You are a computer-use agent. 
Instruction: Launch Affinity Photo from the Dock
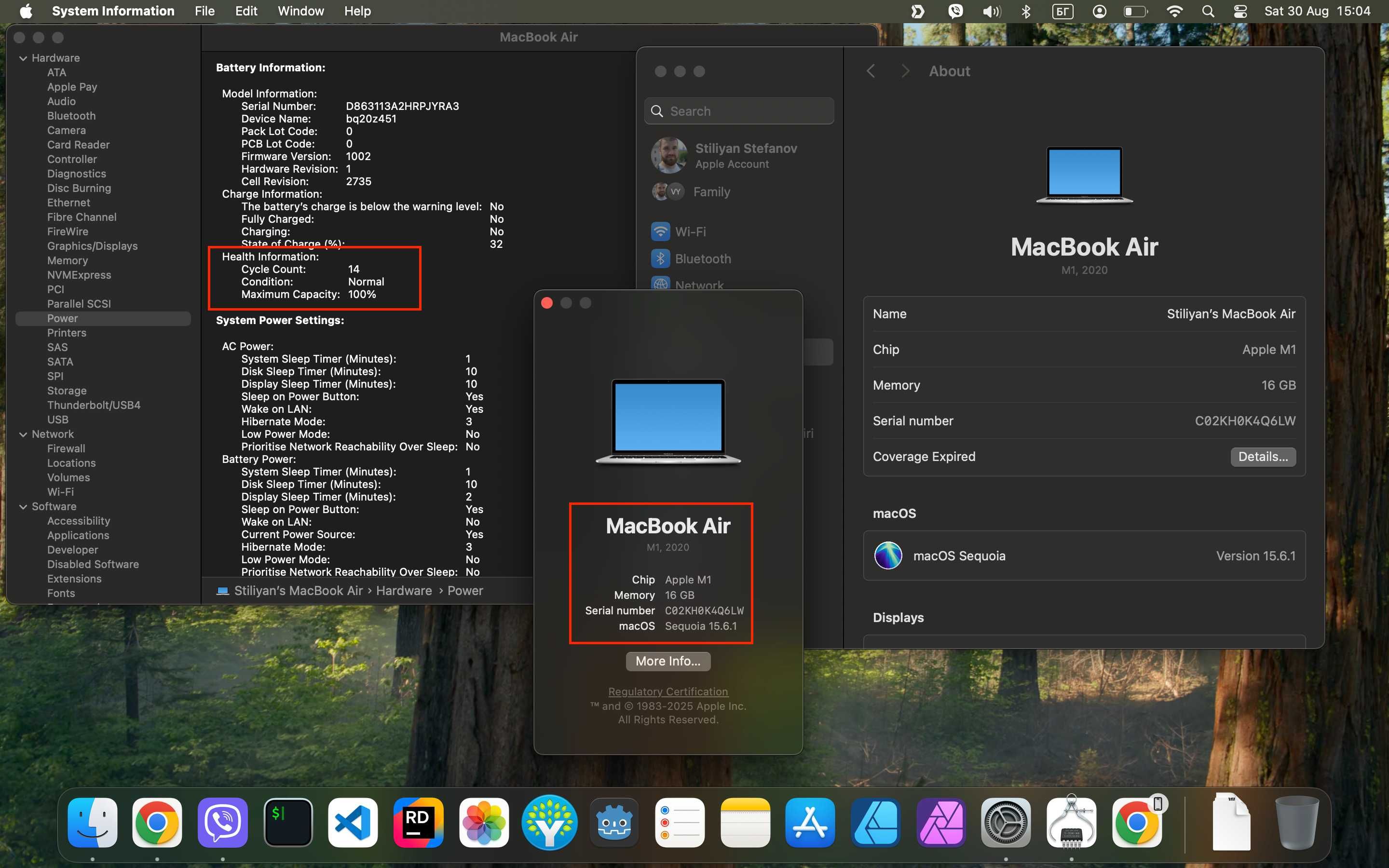point(941,822)
